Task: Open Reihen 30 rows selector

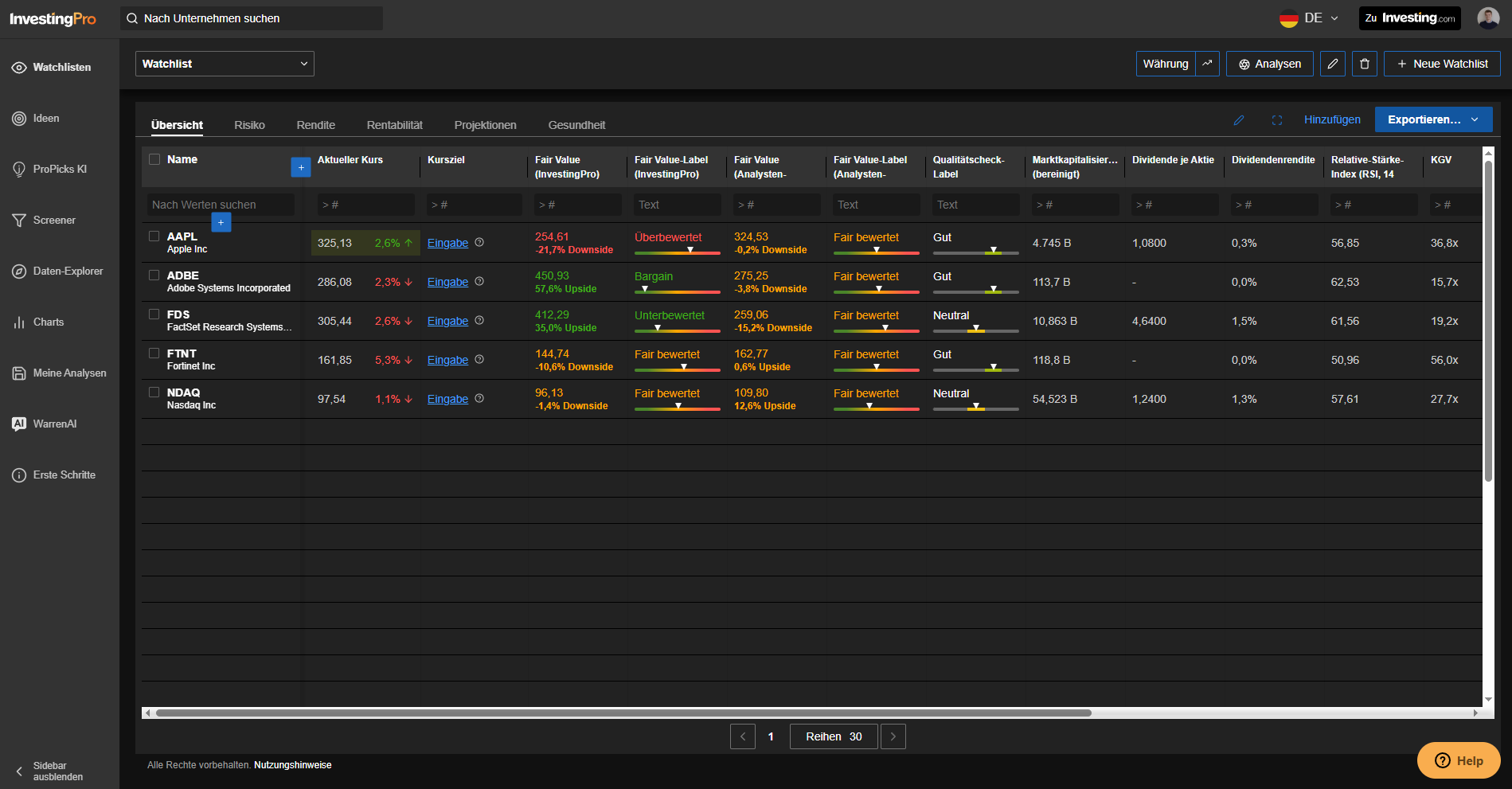Action: coord(834,736)
